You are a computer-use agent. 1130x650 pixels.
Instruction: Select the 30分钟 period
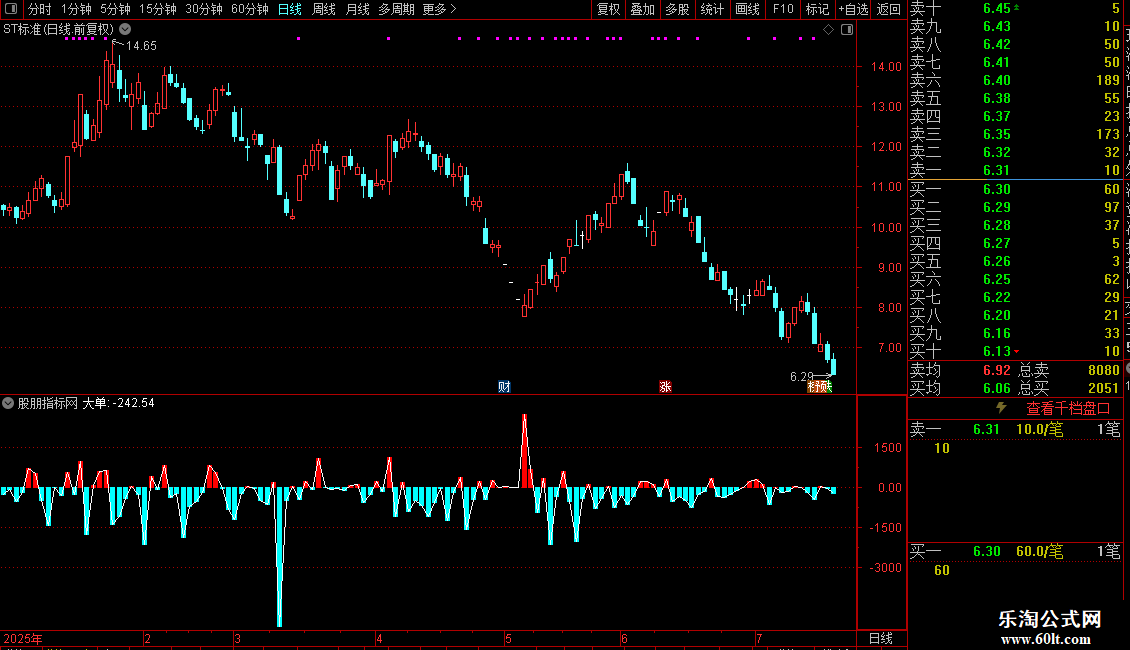203,9
